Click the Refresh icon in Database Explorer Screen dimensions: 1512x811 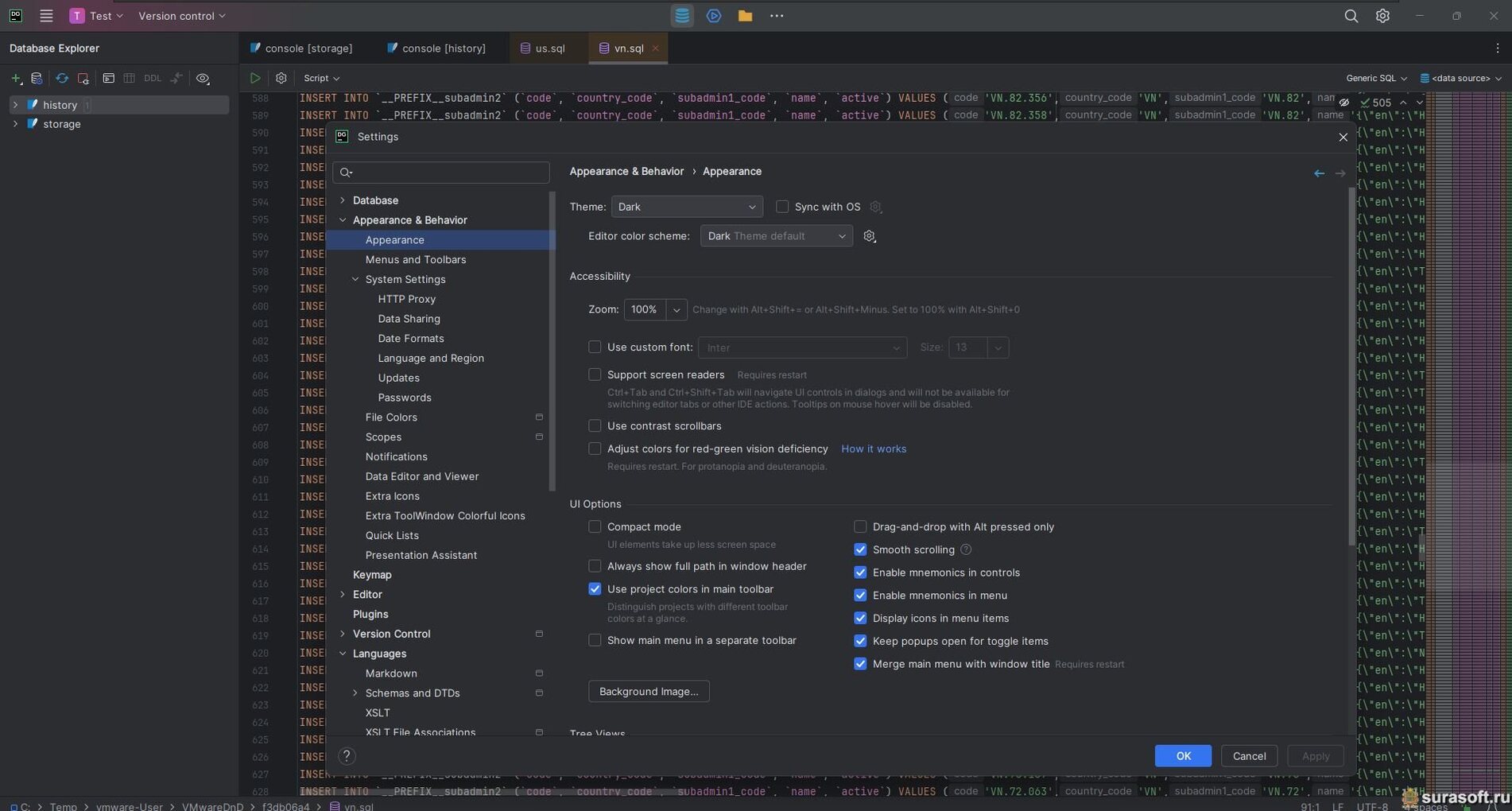[61, 79]
